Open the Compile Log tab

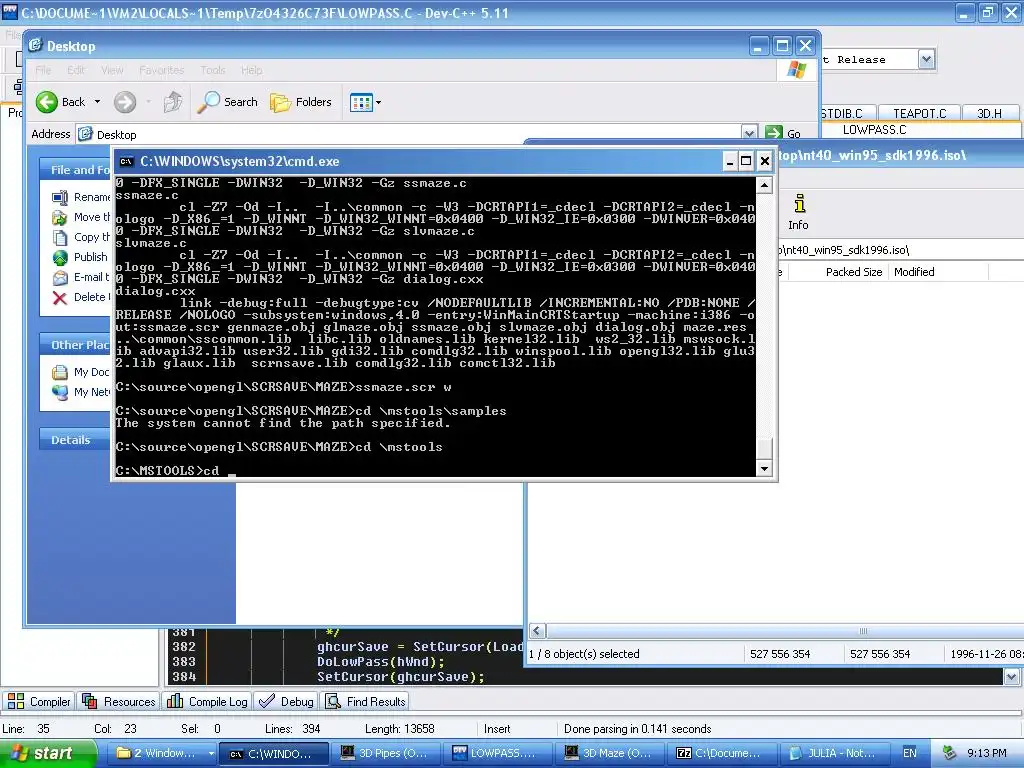click(207, 701)
